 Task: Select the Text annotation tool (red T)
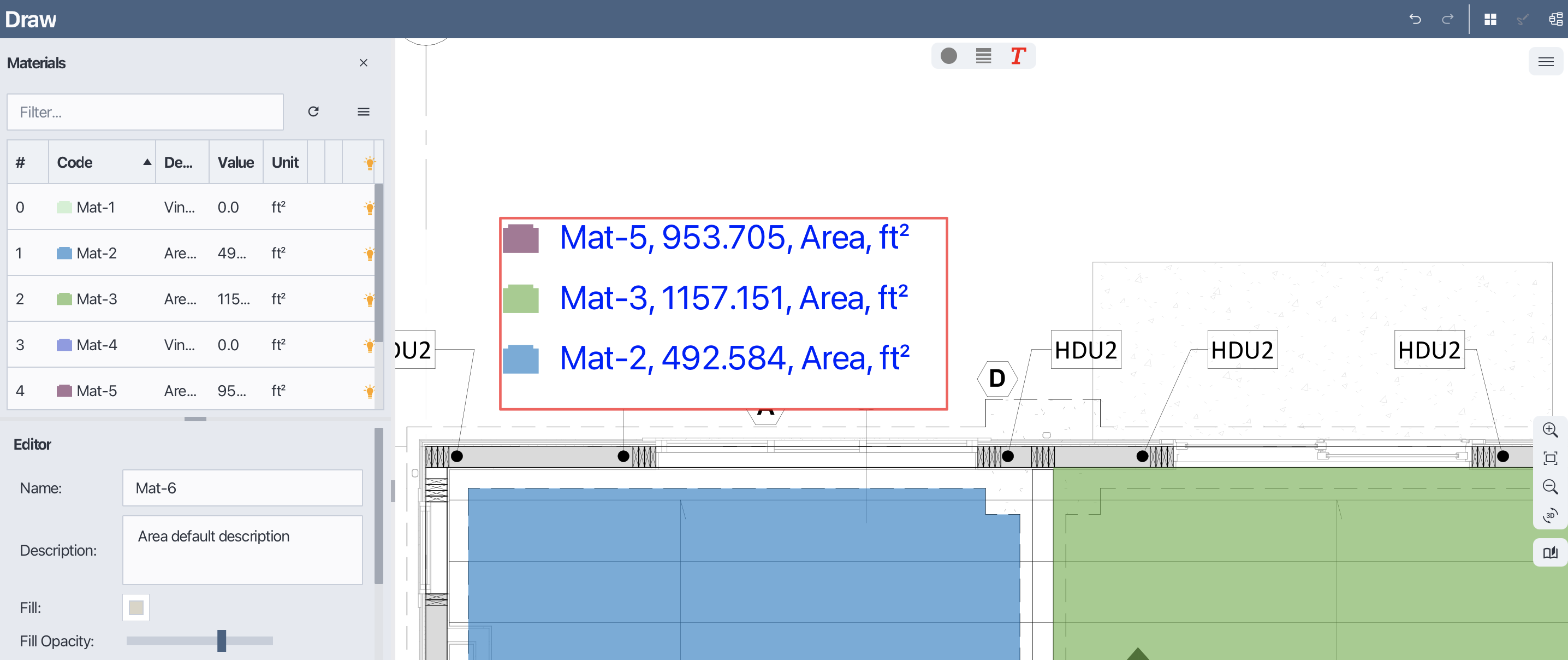pos(1017,56)
